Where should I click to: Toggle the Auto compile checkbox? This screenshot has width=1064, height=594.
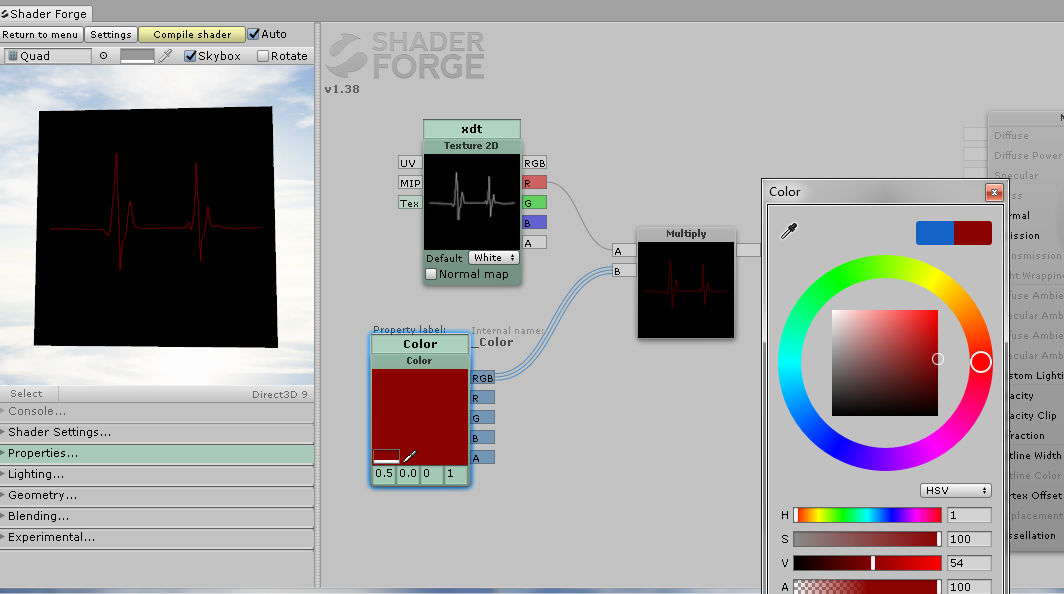tap(254, 34)
